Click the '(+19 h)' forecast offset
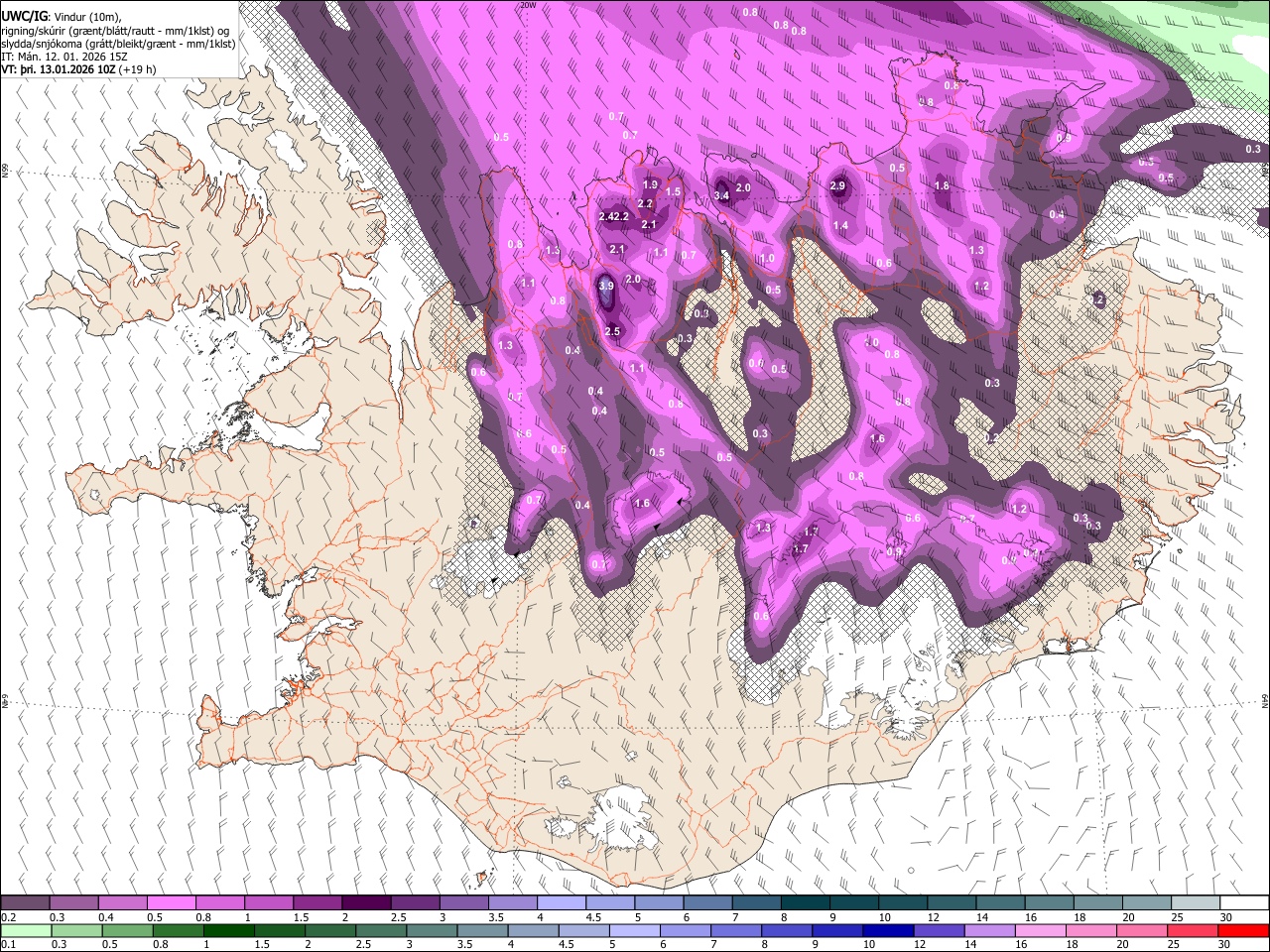1270x952 pixels. point(136,69)
